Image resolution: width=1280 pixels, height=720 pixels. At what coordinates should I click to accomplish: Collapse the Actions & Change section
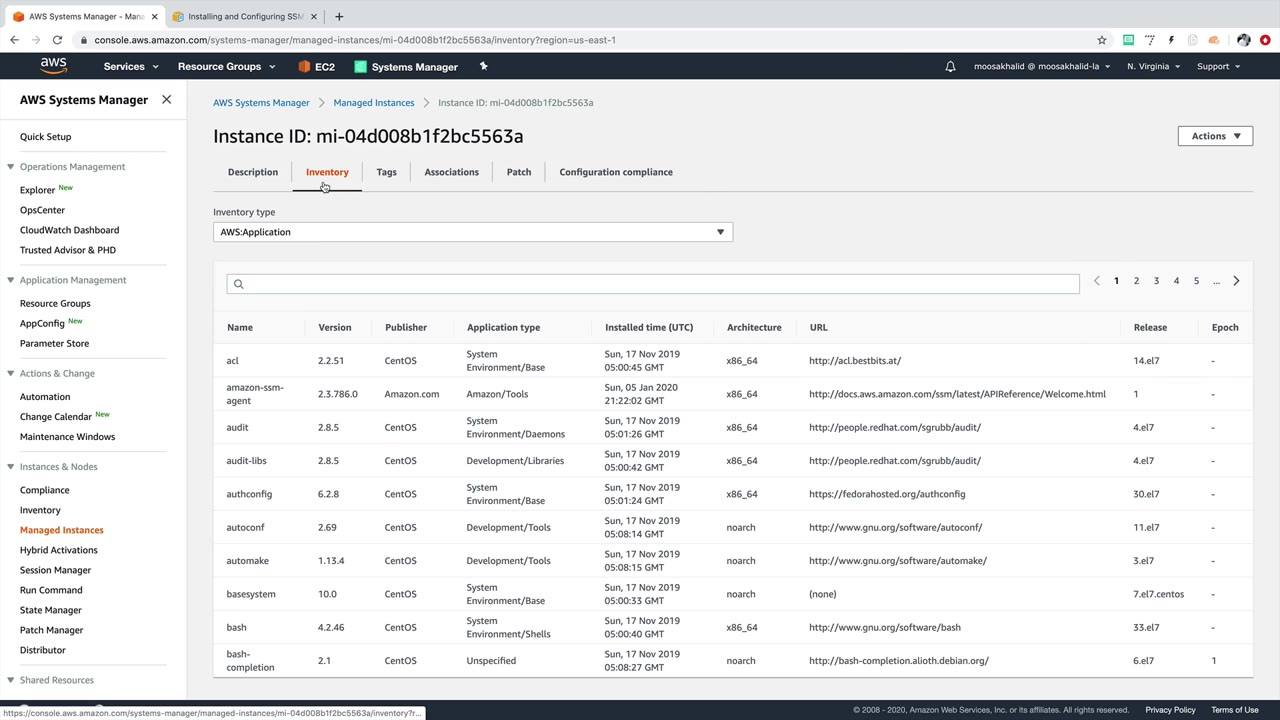pyautogui.click(x=10, y=374)
